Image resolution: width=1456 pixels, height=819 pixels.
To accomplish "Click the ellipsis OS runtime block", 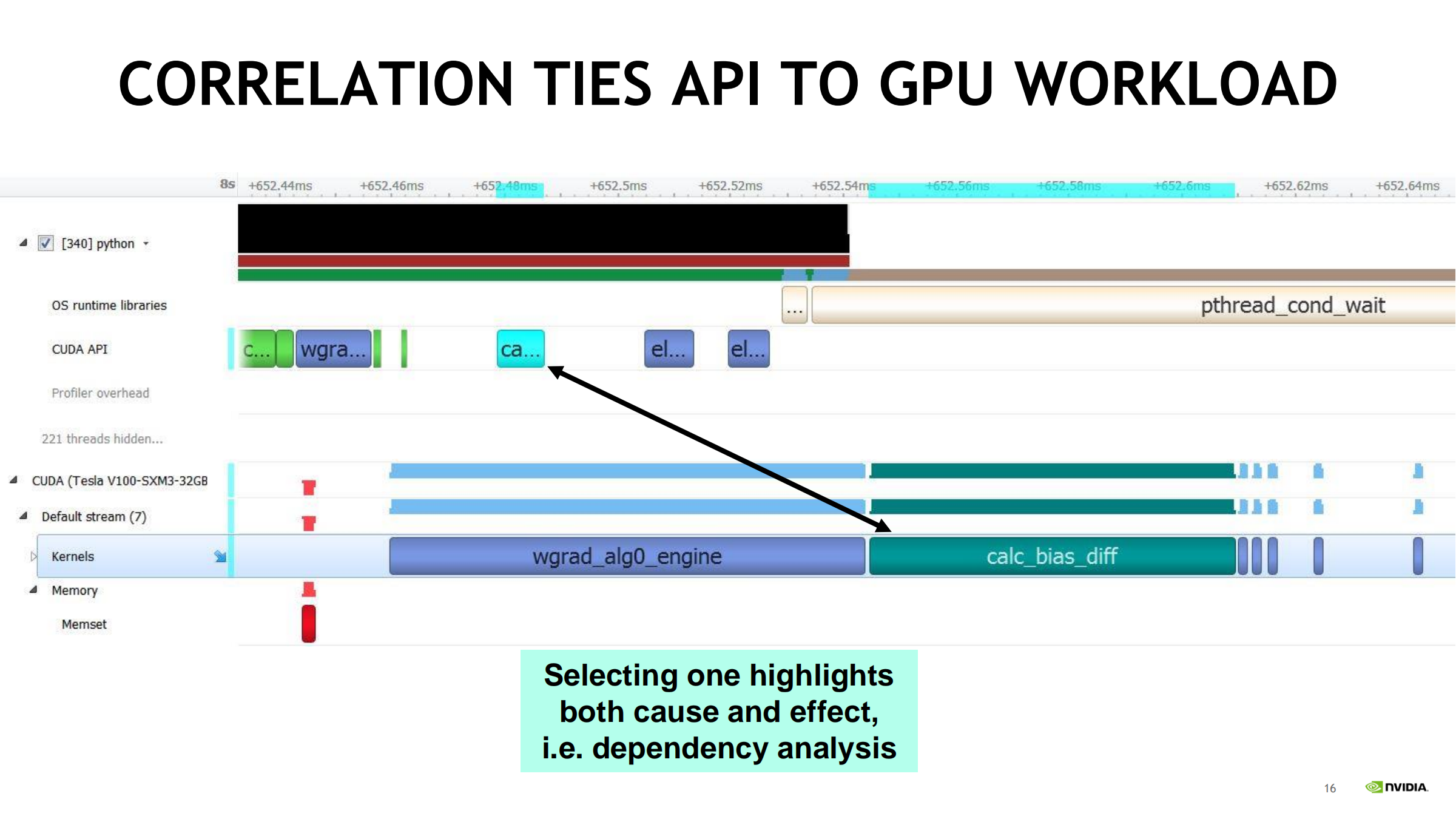I will click(794, 305).
